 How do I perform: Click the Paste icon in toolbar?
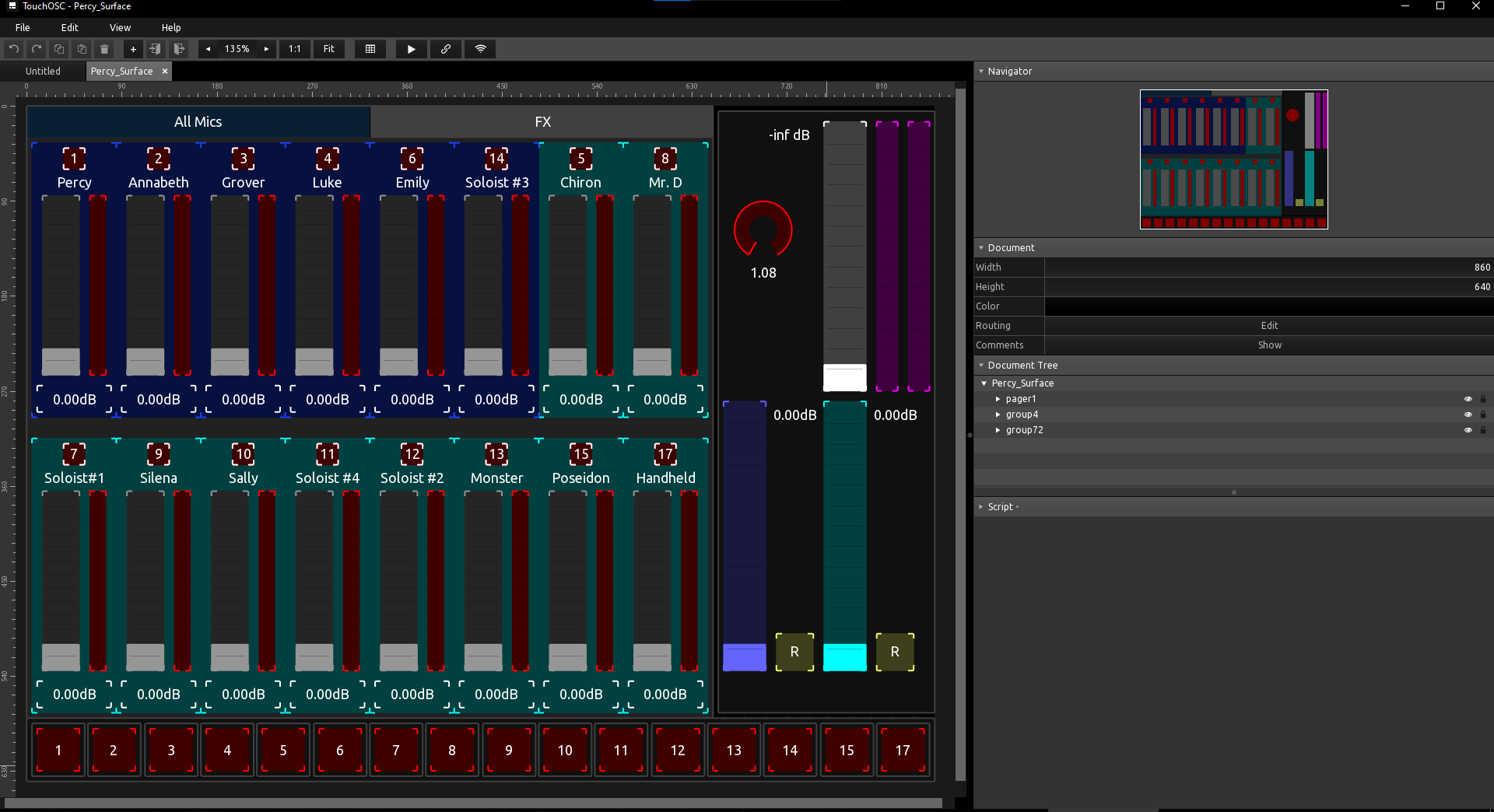click(82, 49)
